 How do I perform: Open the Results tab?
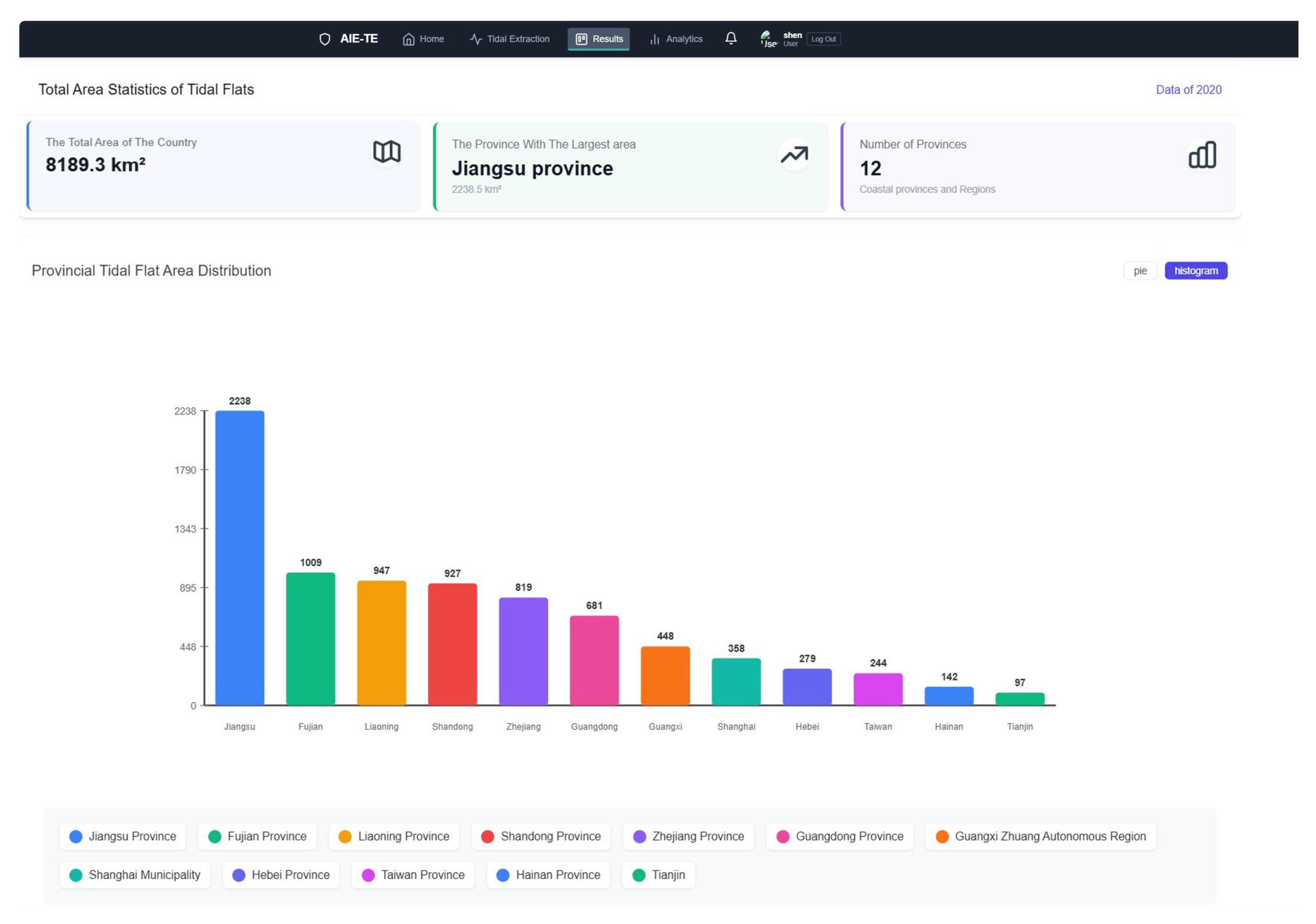click(x=599, y=39)
